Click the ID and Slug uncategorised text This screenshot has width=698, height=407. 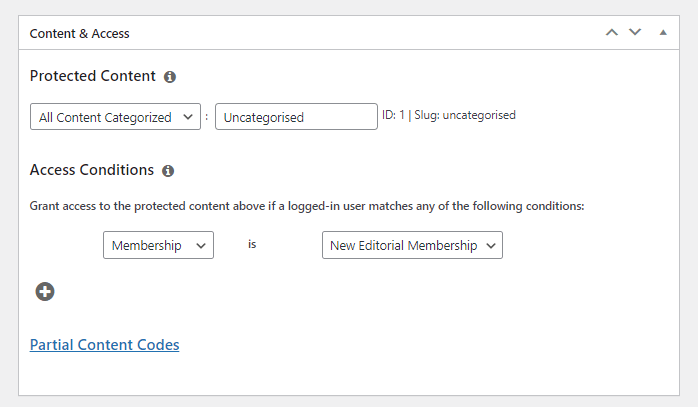click(449, 115)
